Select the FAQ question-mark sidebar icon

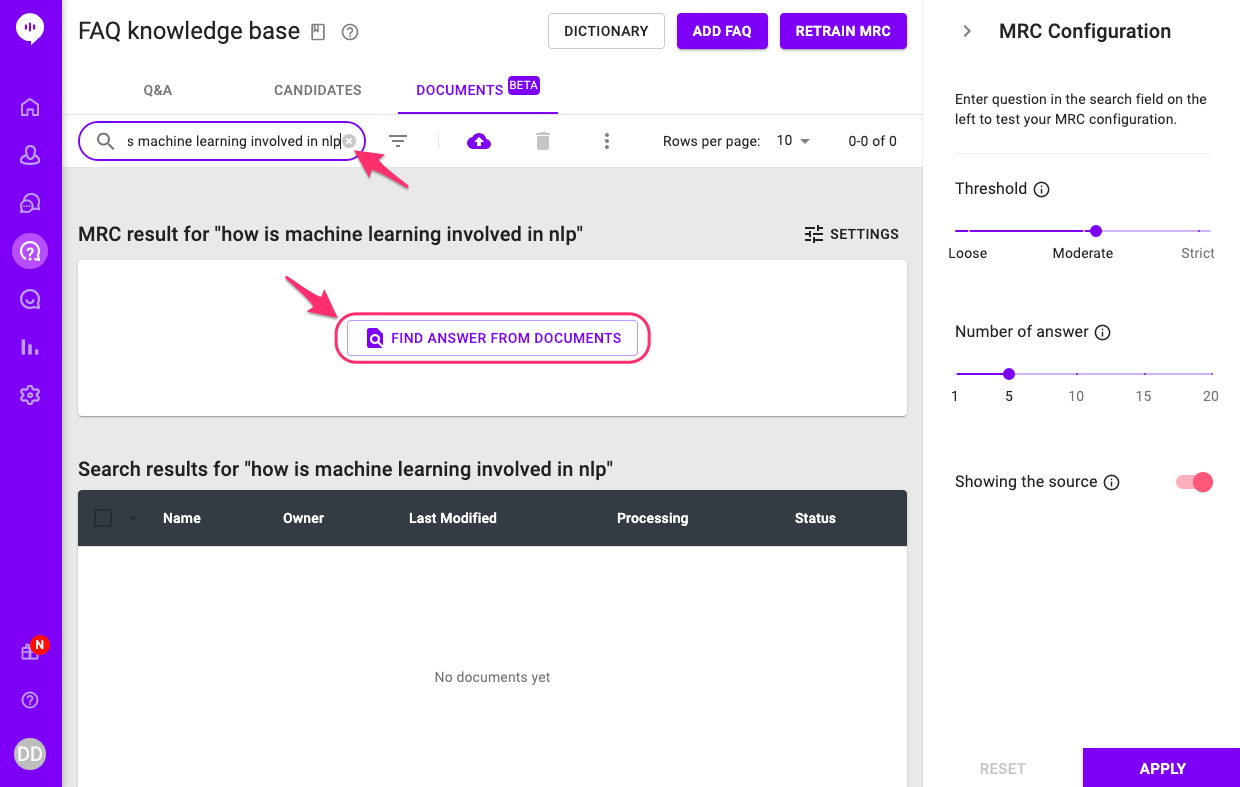(30, 251)
